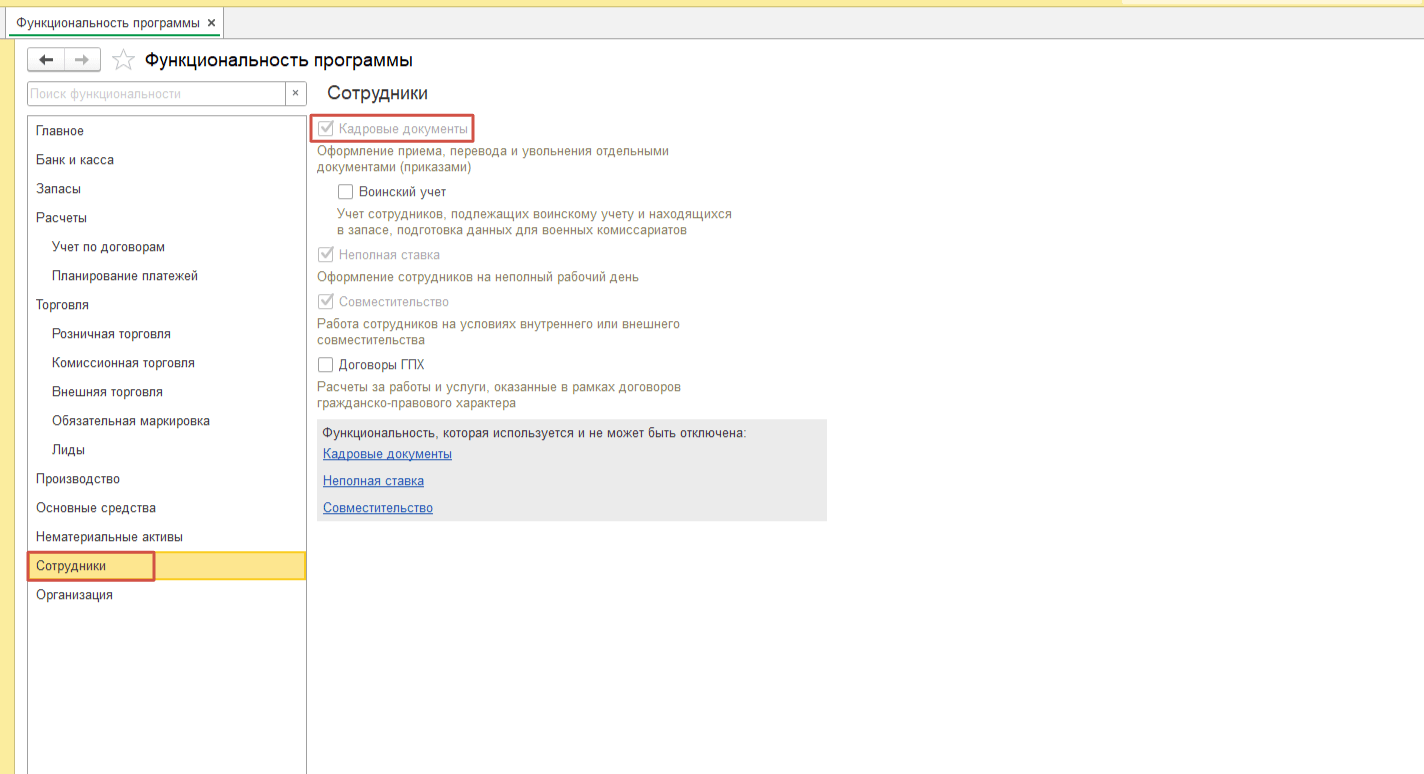The height and width of the screenshot is (774, 1424).
Task: Select Комиссионная торговля subsection
Action: click(x=166, y=363)
